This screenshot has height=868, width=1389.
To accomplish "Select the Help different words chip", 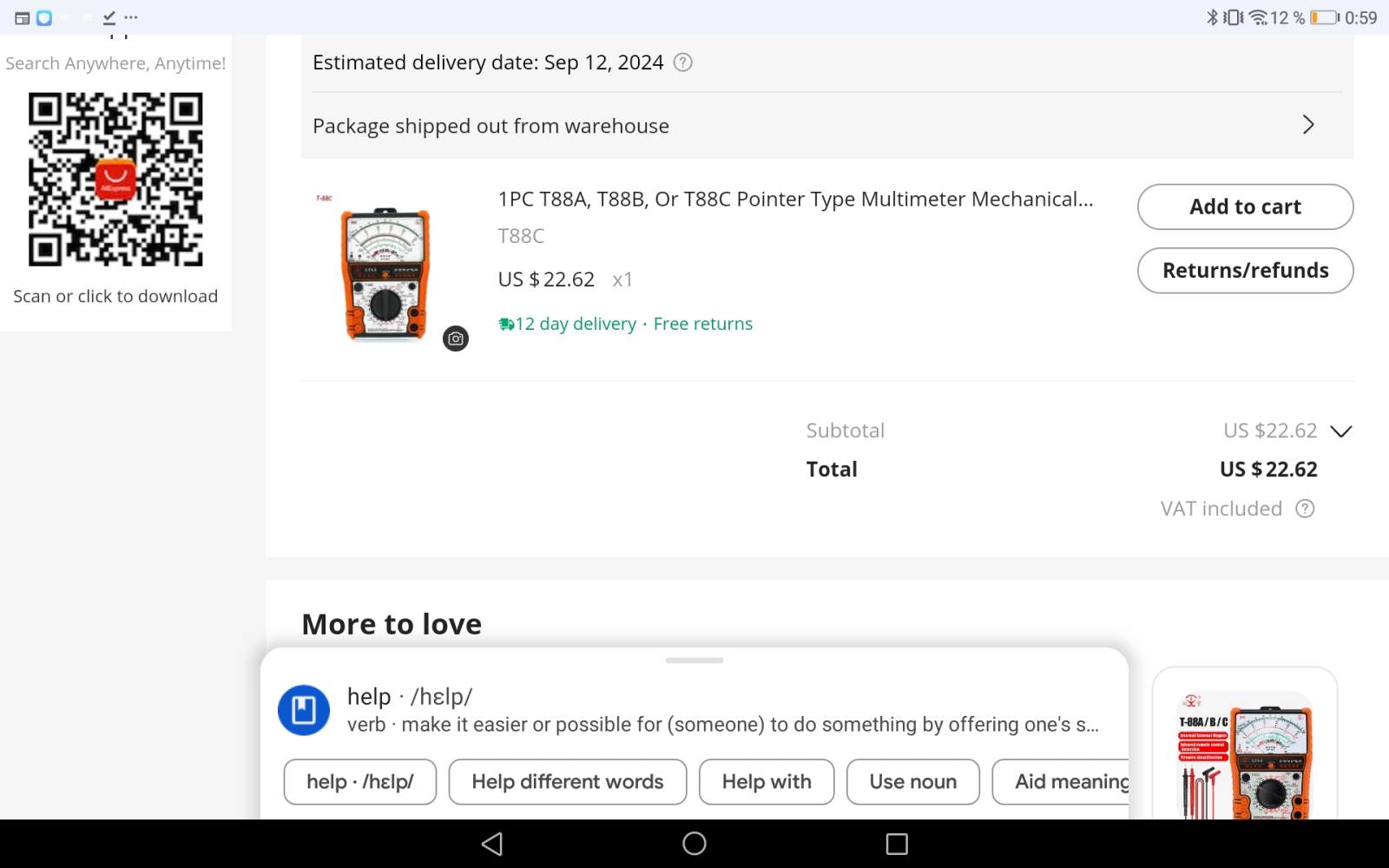I will pos(568,782).
